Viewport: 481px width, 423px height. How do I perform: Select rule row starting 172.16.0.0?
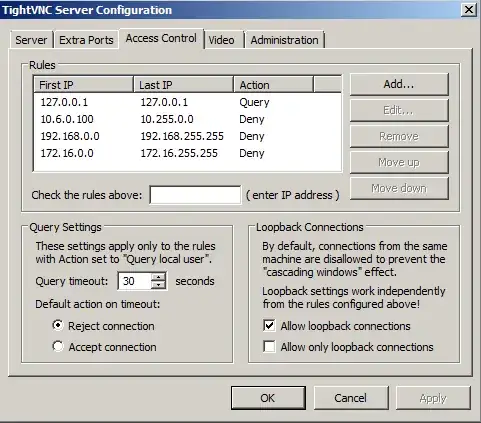tap(188, 153)
